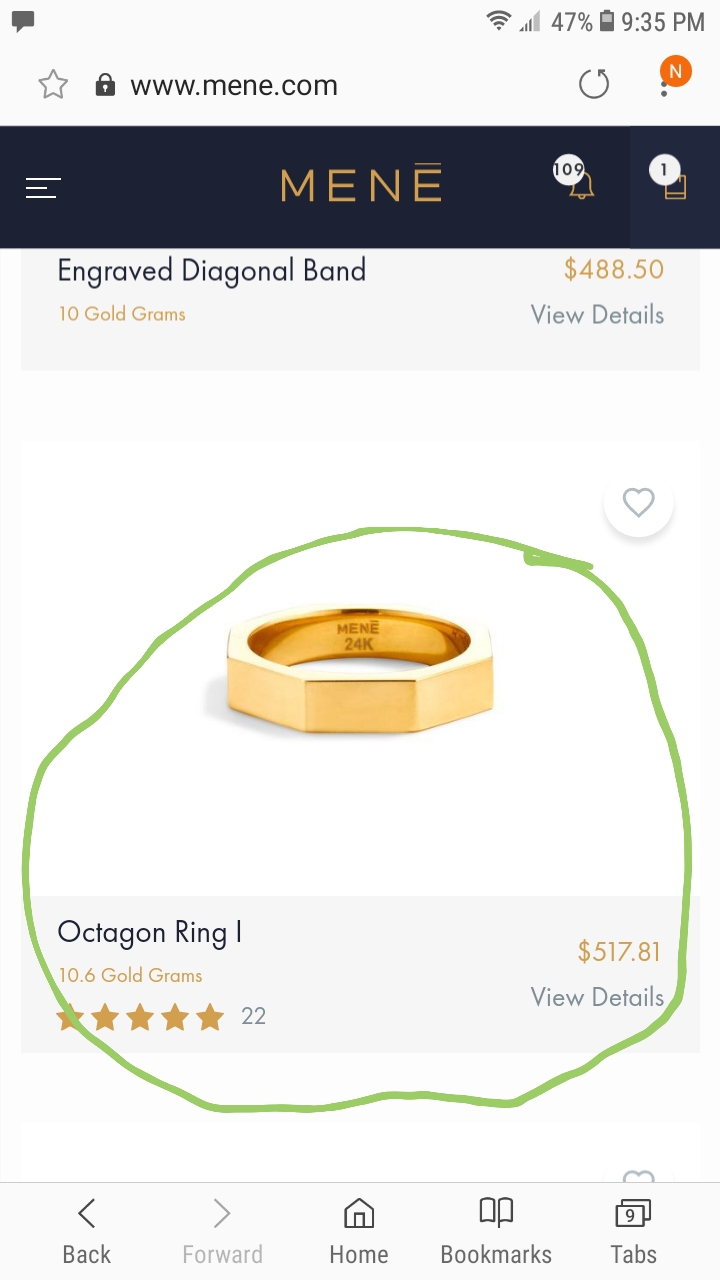Viewport: 720px width, 1280px height.
Task: Click the MENĒ logo
Action: coord(361,185)
